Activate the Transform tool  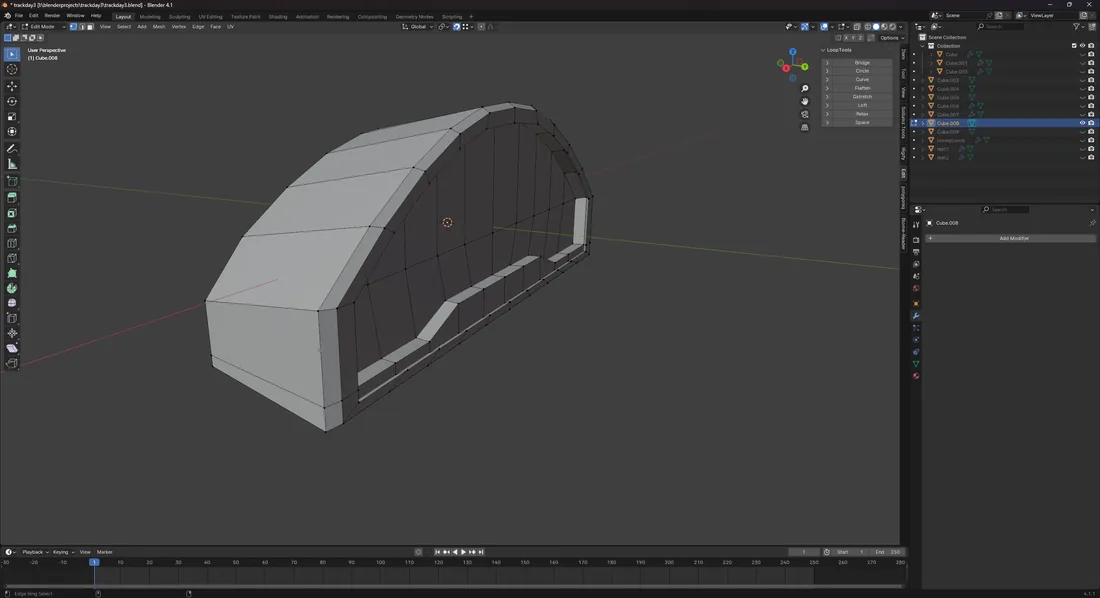pos(12,132)
